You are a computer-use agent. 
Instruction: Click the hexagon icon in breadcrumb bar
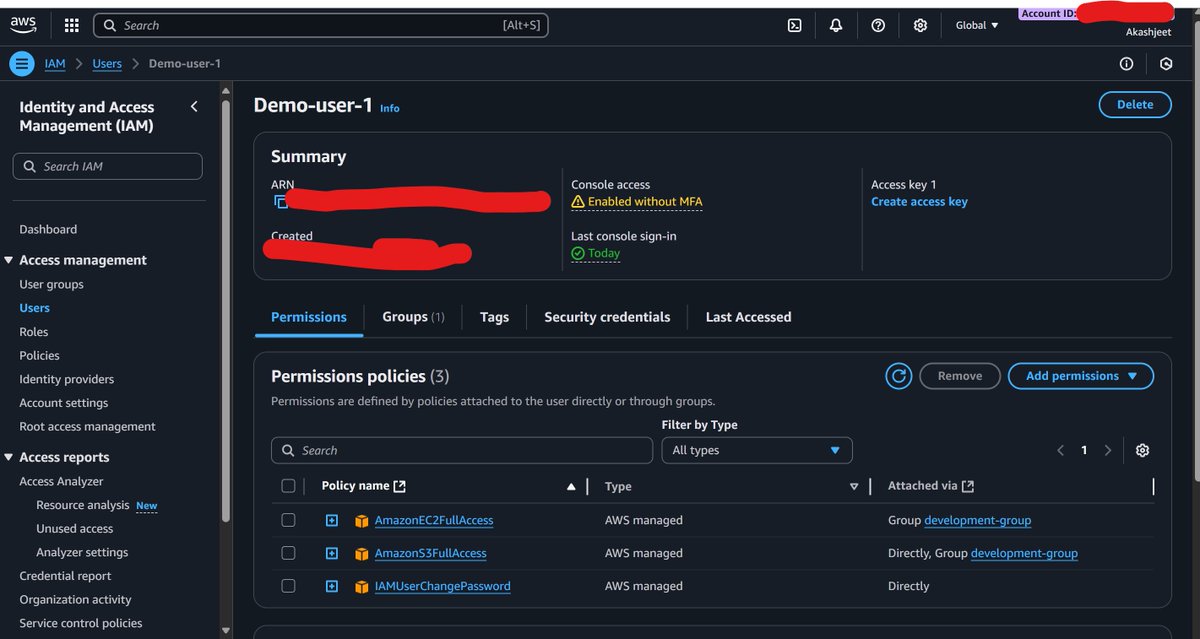(x=1165, y=64)
